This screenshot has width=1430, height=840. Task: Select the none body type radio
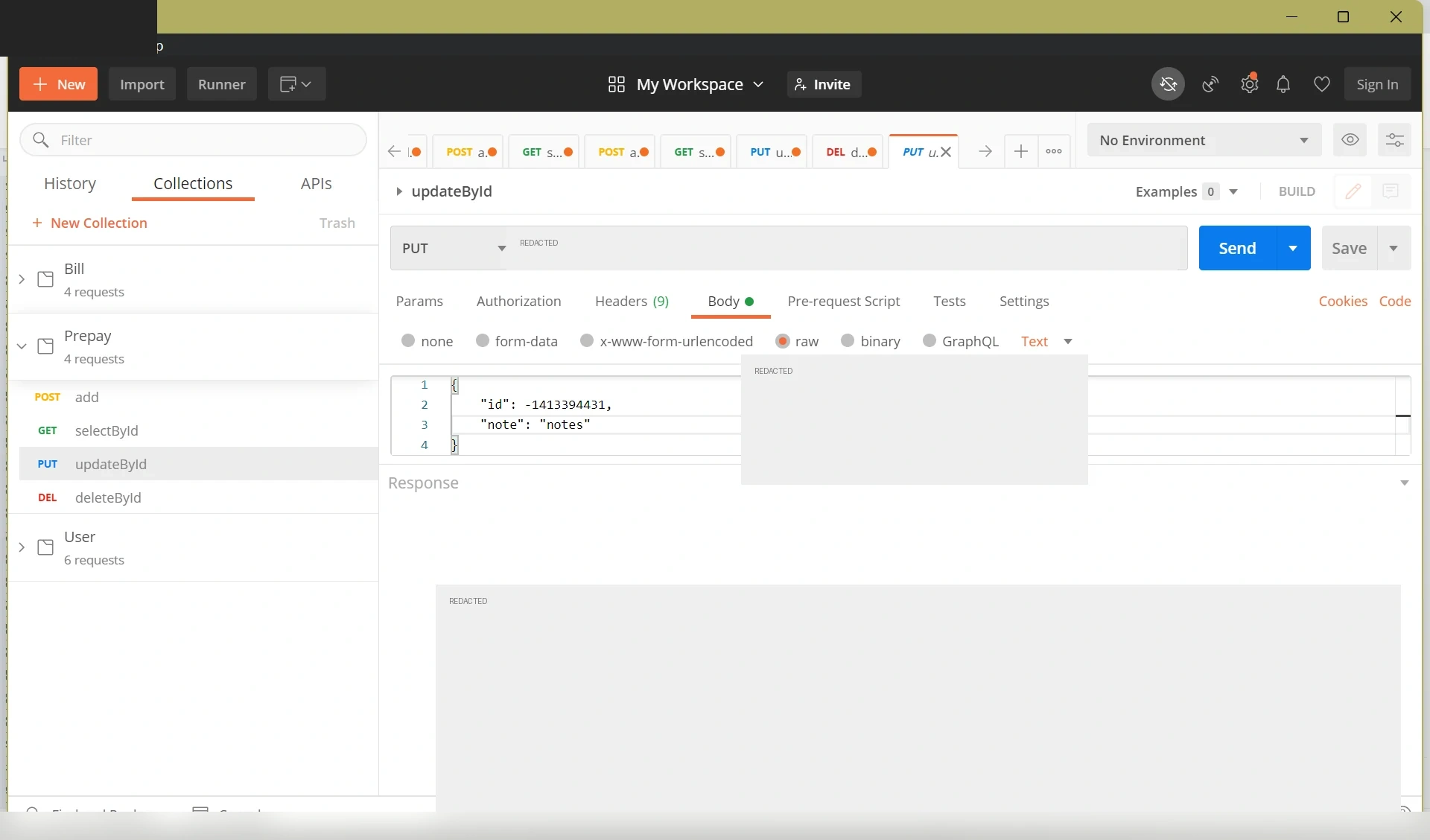[x=407, y=340]
